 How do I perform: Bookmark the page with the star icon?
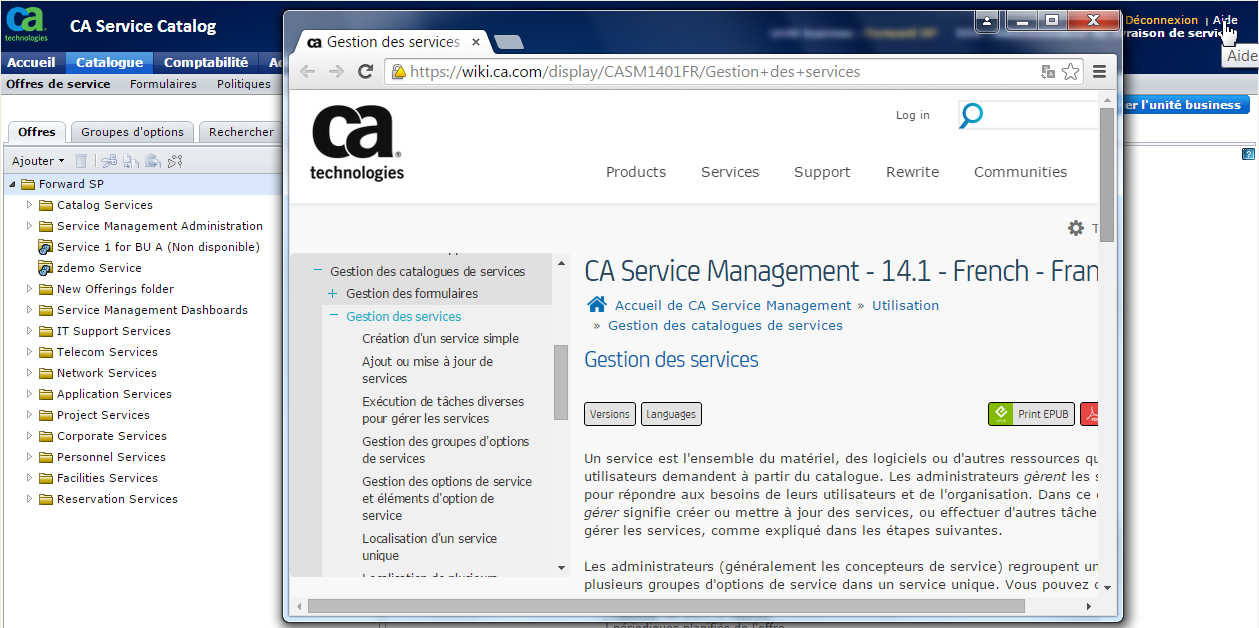1070,72
